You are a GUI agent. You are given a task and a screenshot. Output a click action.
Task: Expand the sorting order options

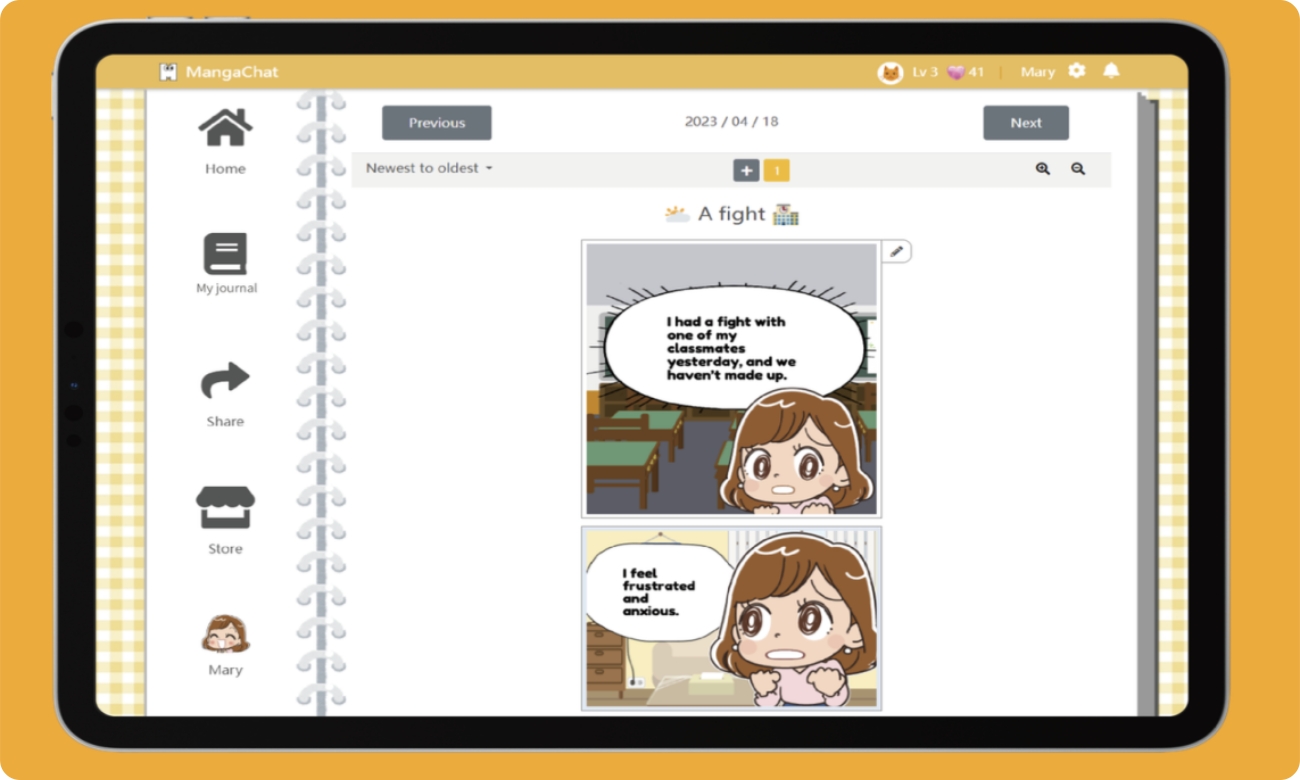pos(489,169)
